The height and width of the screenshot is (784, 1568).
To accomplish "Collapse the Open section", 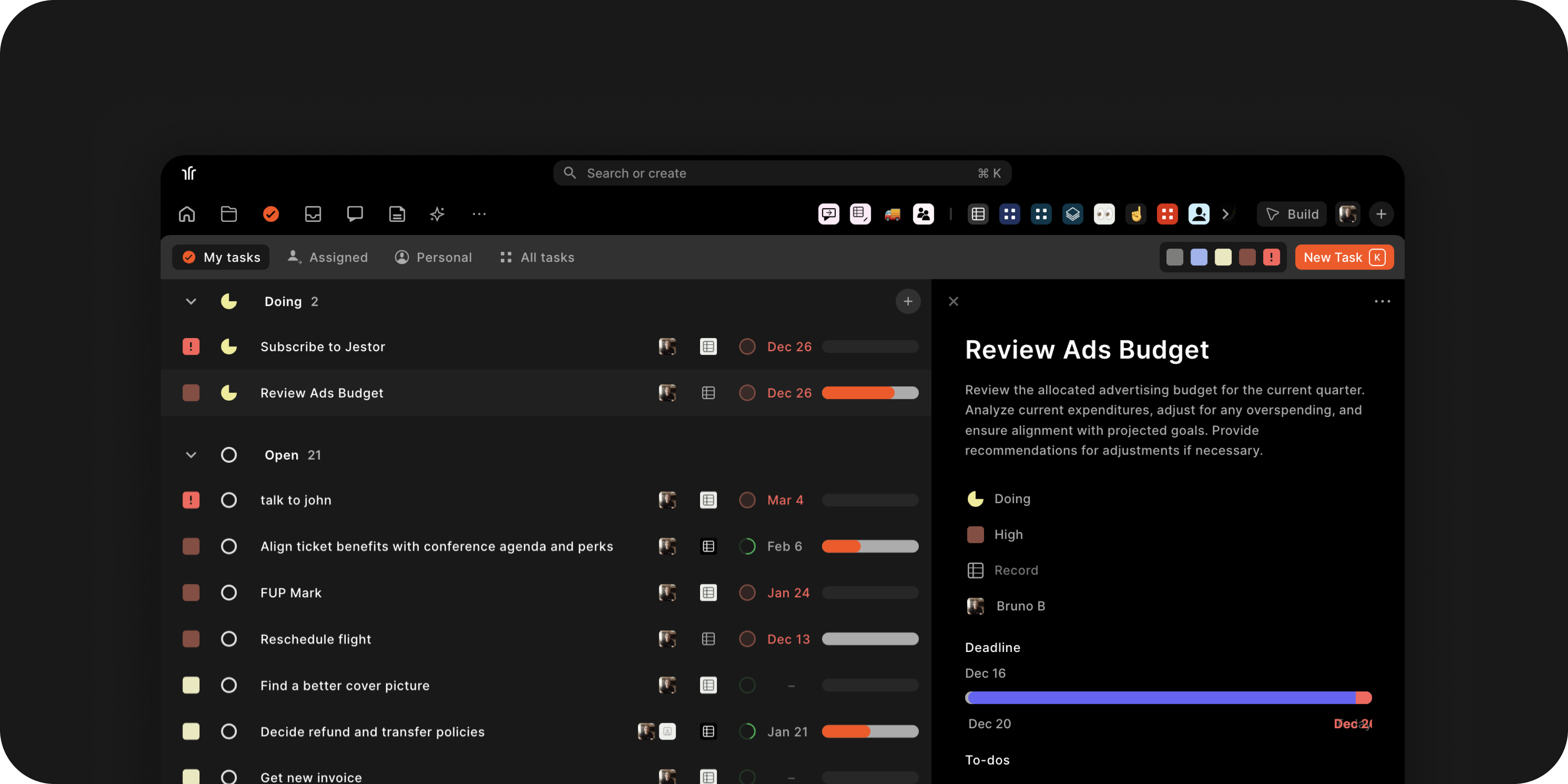I will (191, 455).
